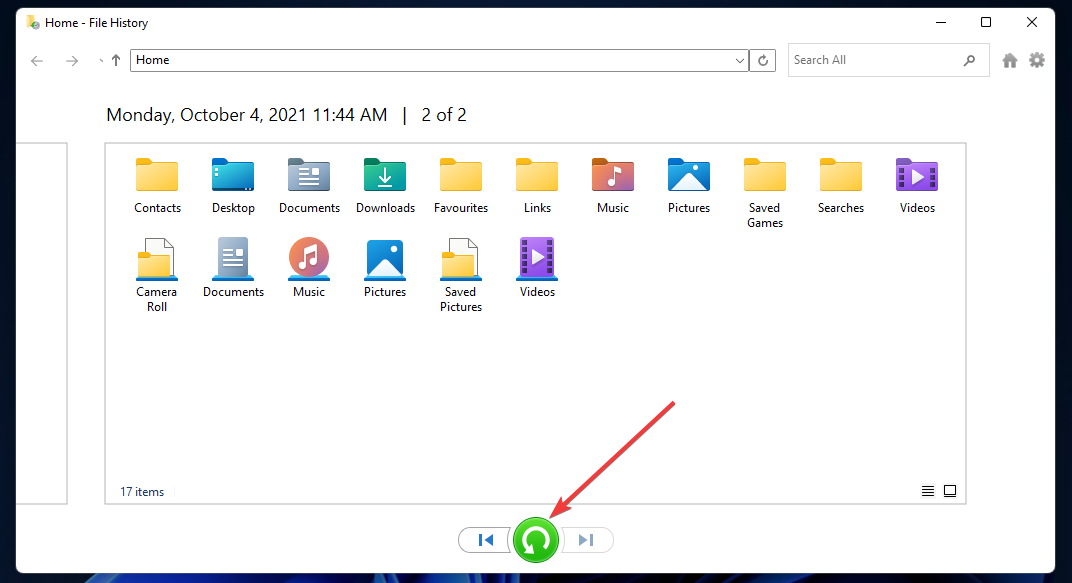
Task: Select the Documents folder in the top row
Action: (309, 186)
